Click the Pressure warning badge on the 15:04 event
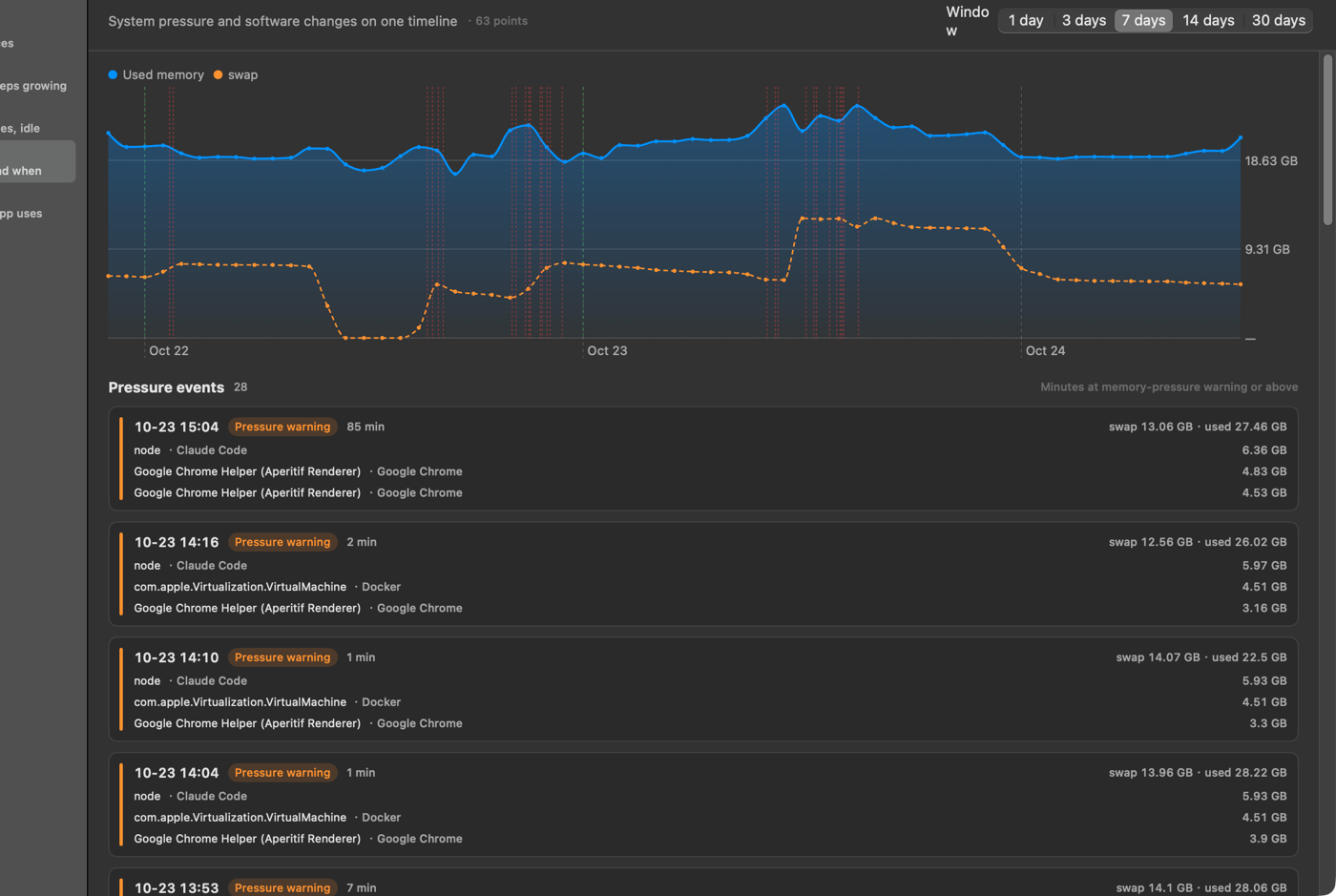 click(282, 427)
